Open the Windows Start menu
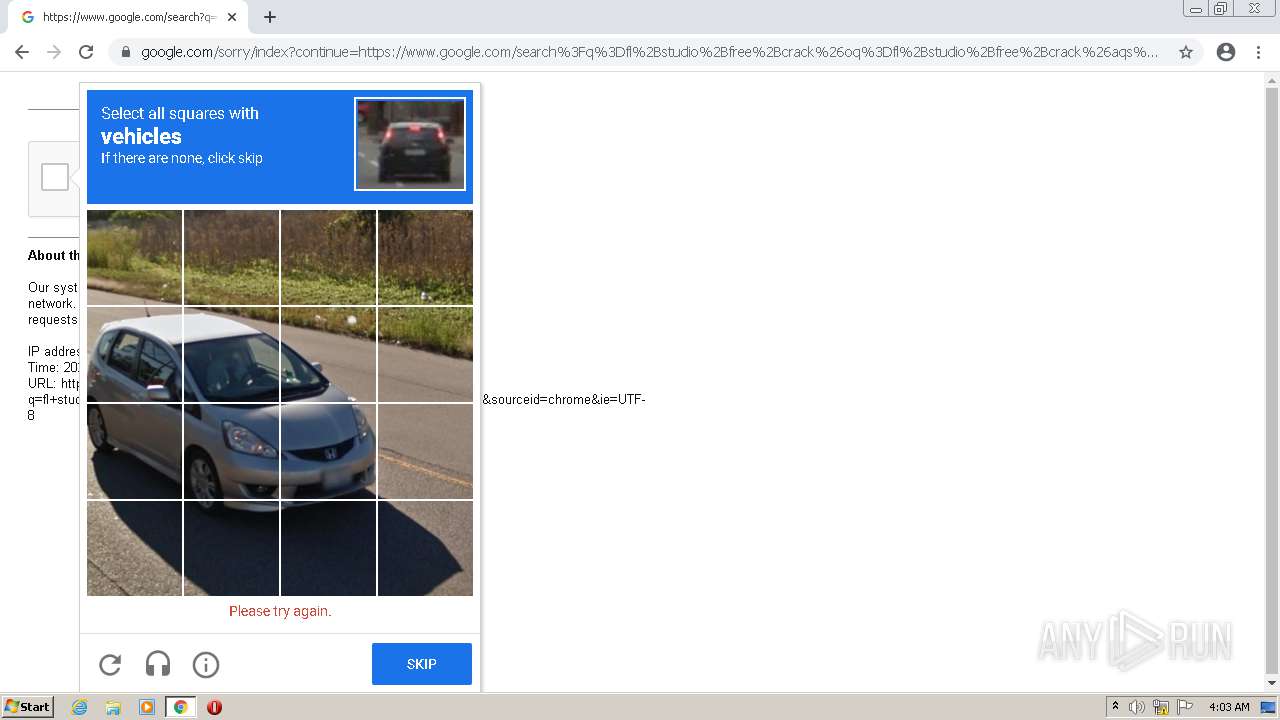Viewport: 1280px width, 720px height. (28, 707)
